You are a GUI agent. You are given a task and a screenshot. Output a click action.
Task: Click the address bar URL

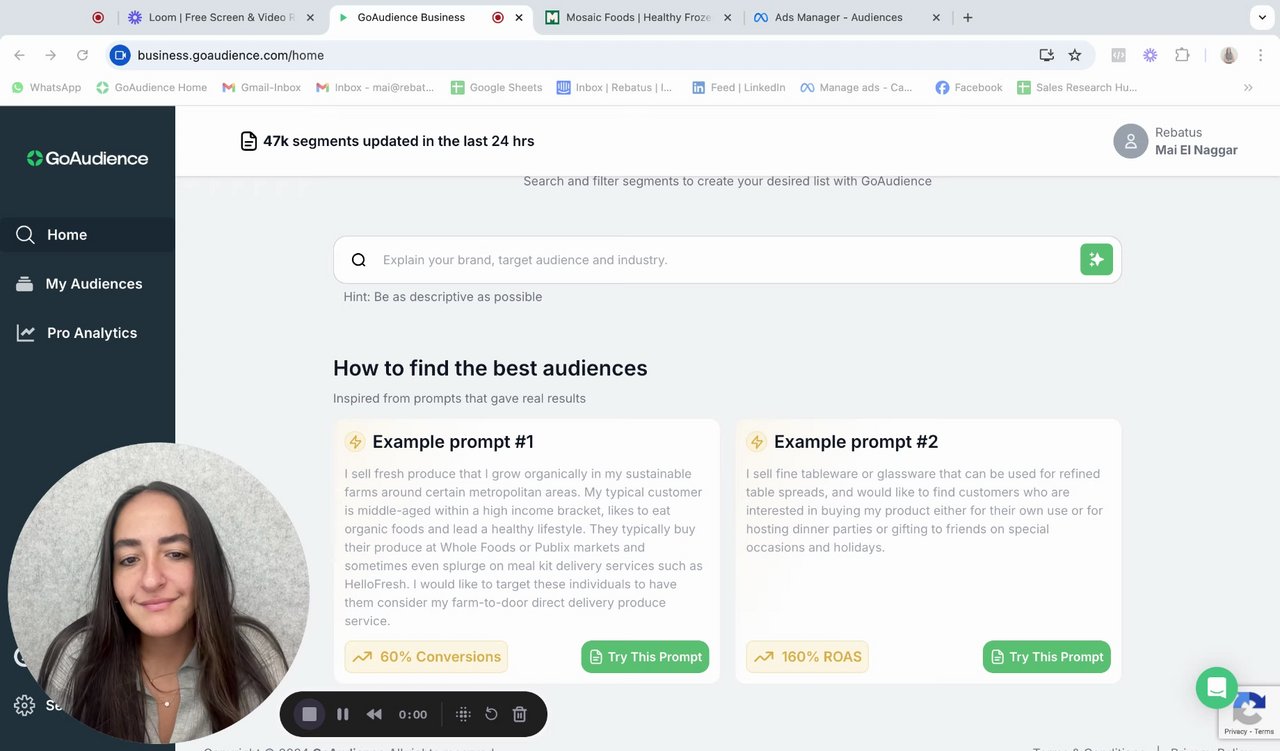click(231, 55)
